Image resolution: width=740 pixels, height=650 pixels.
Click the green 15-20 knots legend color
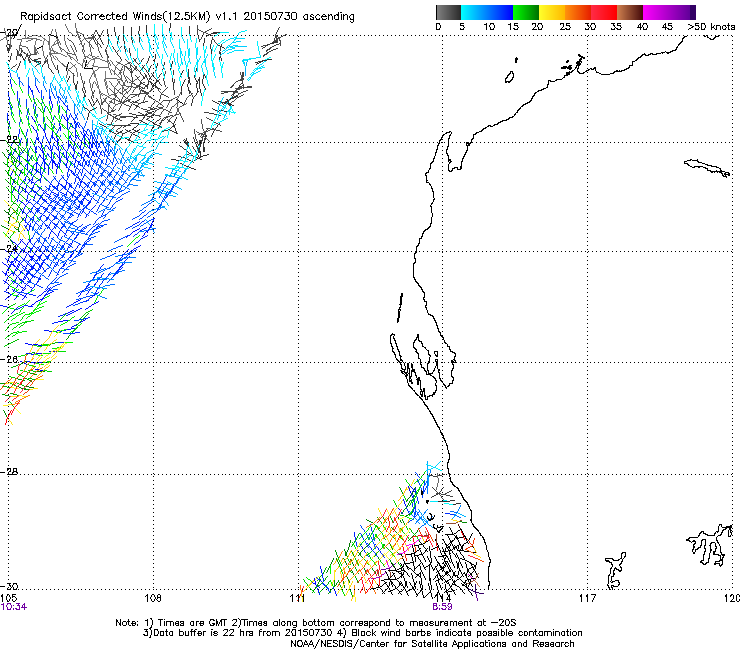526,12
